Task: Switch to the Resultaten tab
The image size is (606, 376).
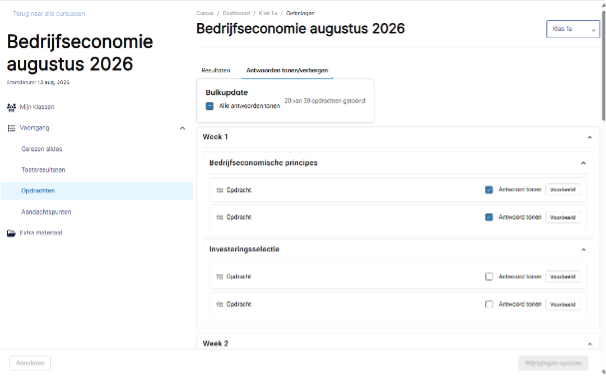Action: [x=216, y=70]
